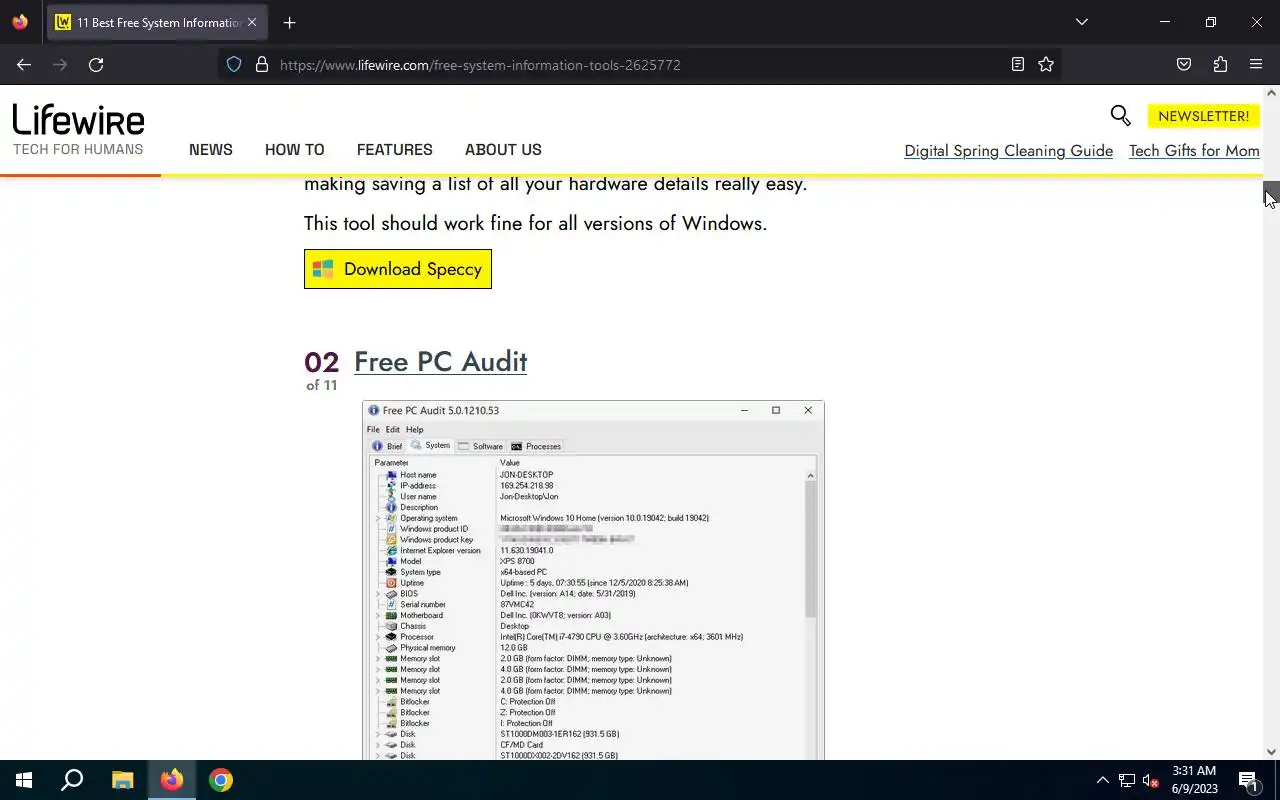Screen dimensions: 1280x800
Task: Click the scrollbar up arrow
Action: point(1271,93)
